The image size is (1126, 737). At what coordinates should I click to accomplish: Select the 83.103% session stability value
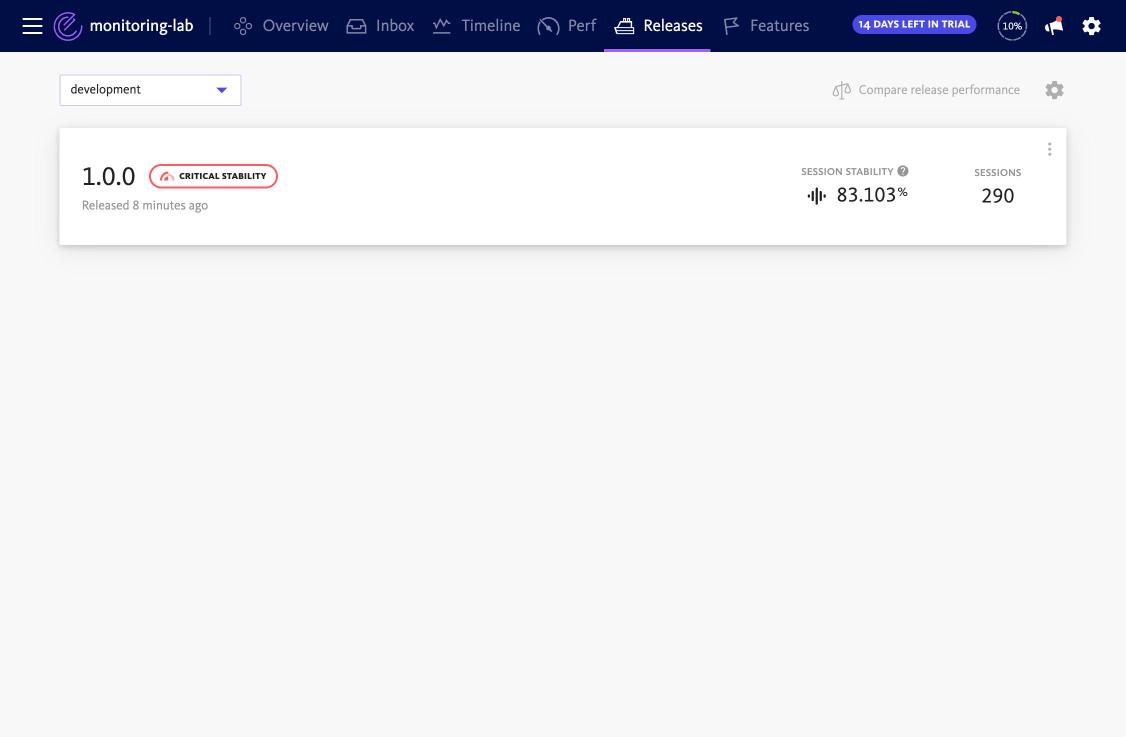point(872,195)
